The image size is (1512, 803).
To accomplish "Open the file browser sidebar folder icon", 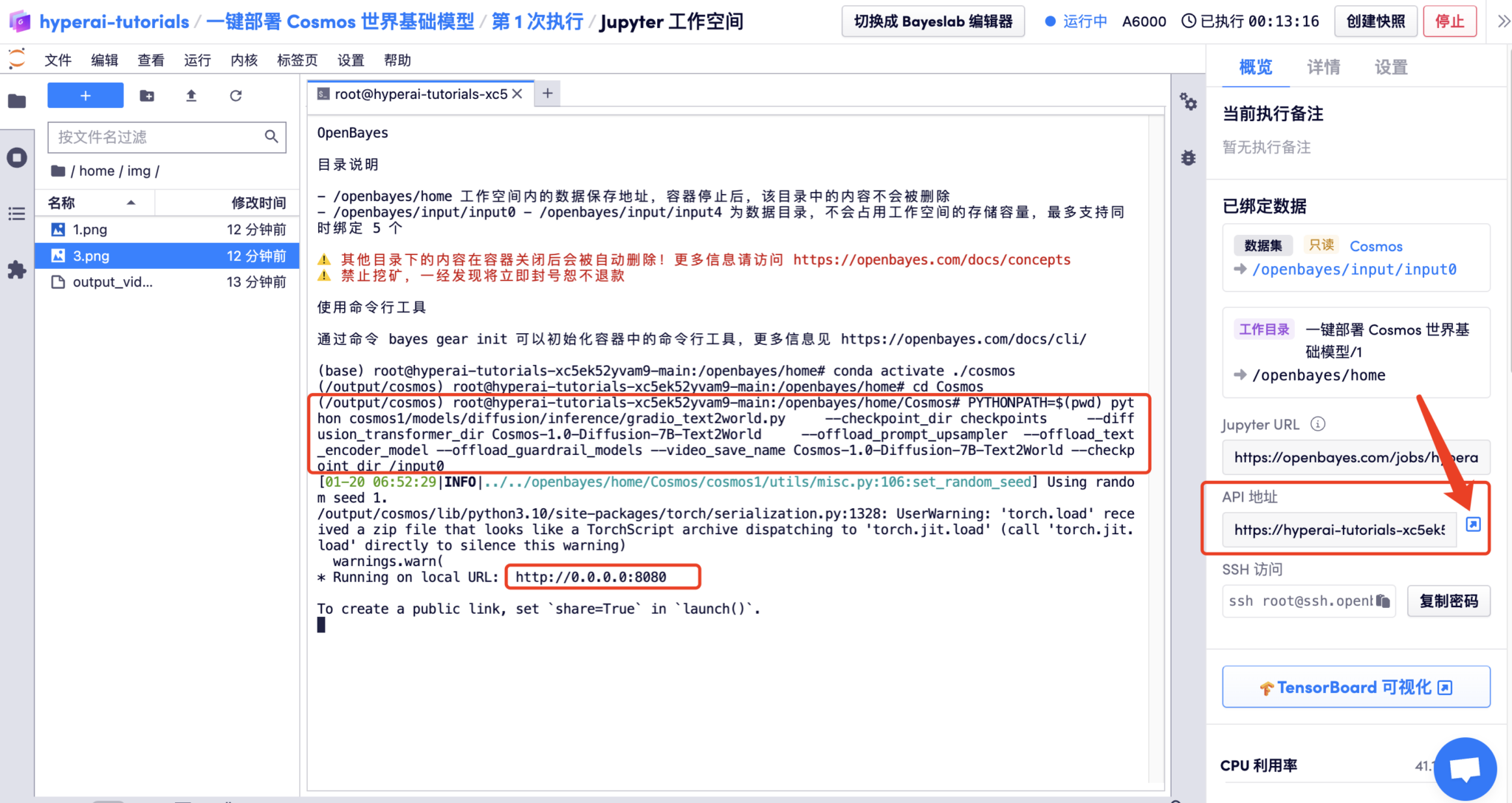I will tap(17, 101).
